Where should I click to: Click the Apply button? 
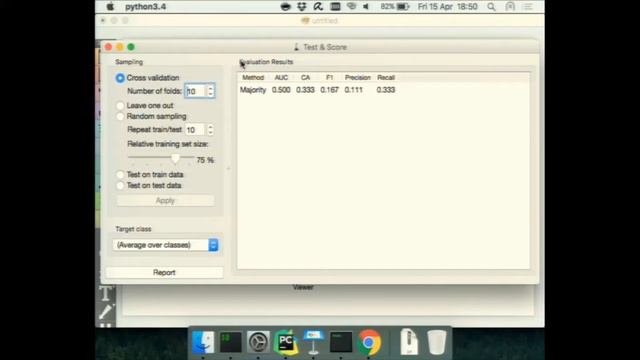[165, 200]
